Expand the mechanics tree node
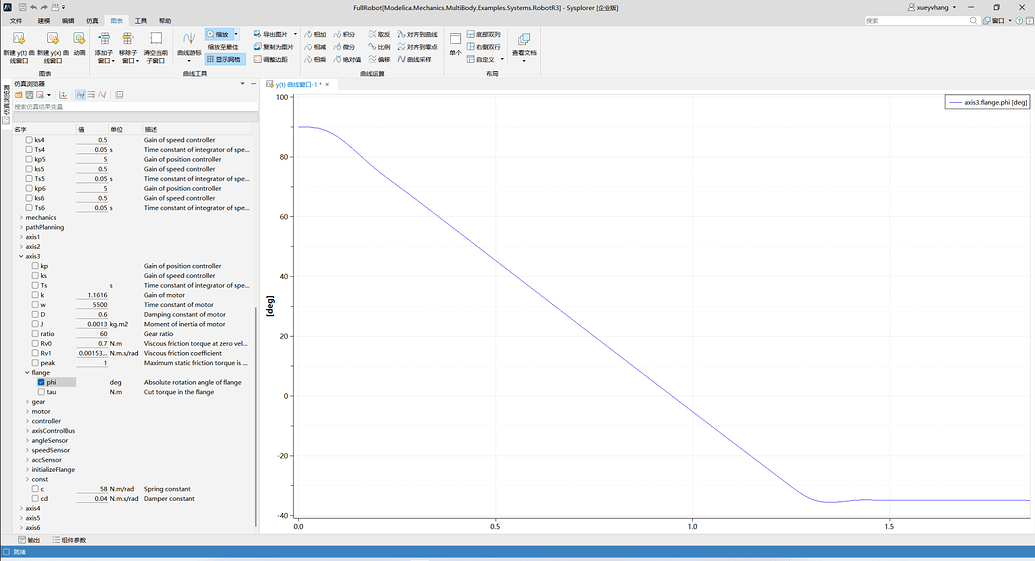The width and height of the screenshot is (1035, 561). [x=21, y=217]
